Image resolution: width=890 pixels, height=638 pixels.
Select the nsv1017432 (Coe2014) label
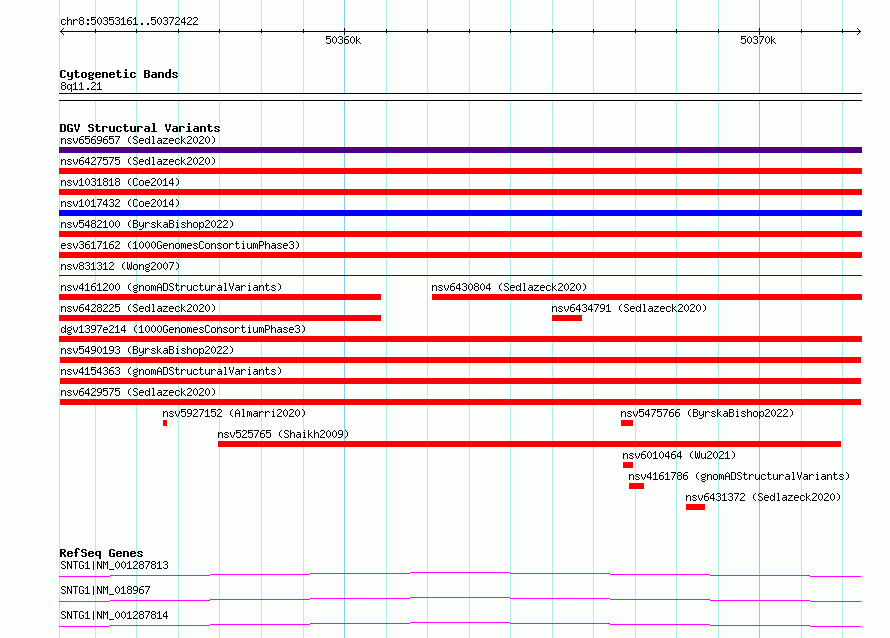click(x=120, y=203)
